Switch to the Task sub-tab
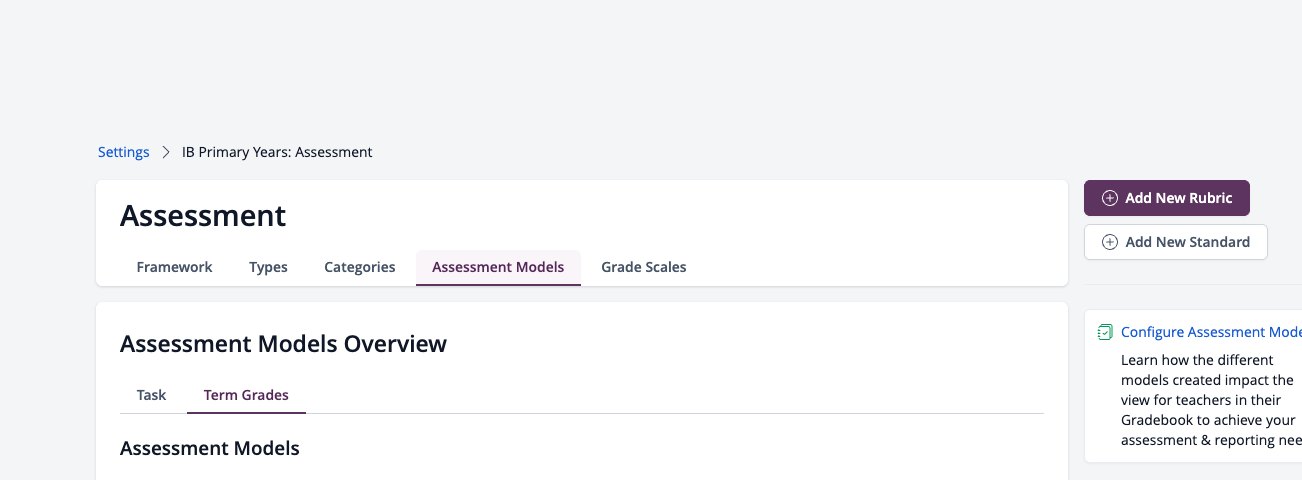The height and width of the screenshot is (480, 1302). [151, 395]
